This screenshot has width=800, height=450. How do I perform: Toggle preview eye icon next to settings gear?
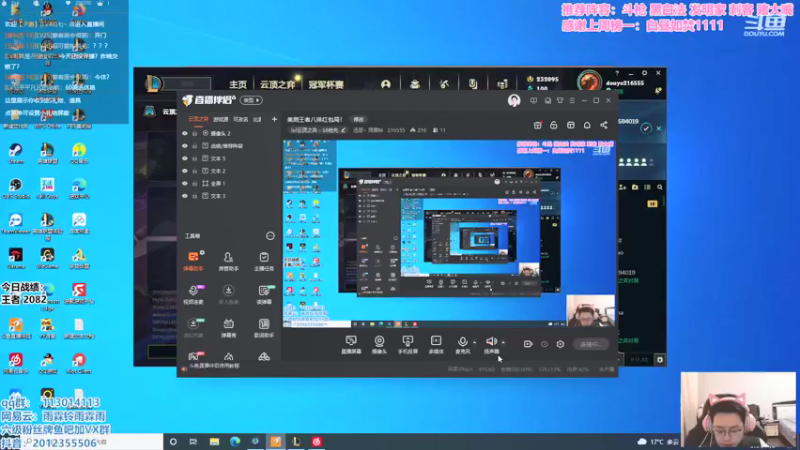pyautogui.click(x=544, y=344)
